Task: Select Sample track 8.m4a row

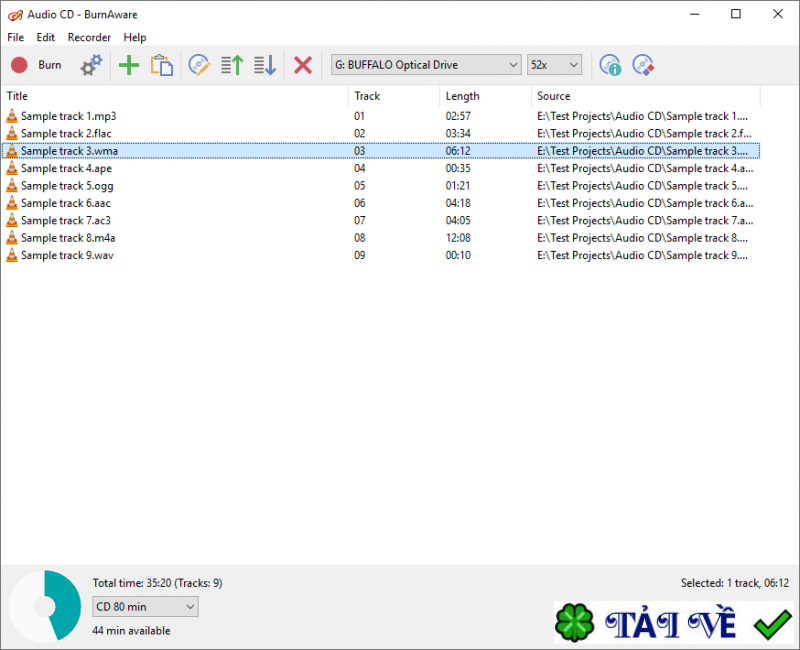Action: tap(381, 237)
